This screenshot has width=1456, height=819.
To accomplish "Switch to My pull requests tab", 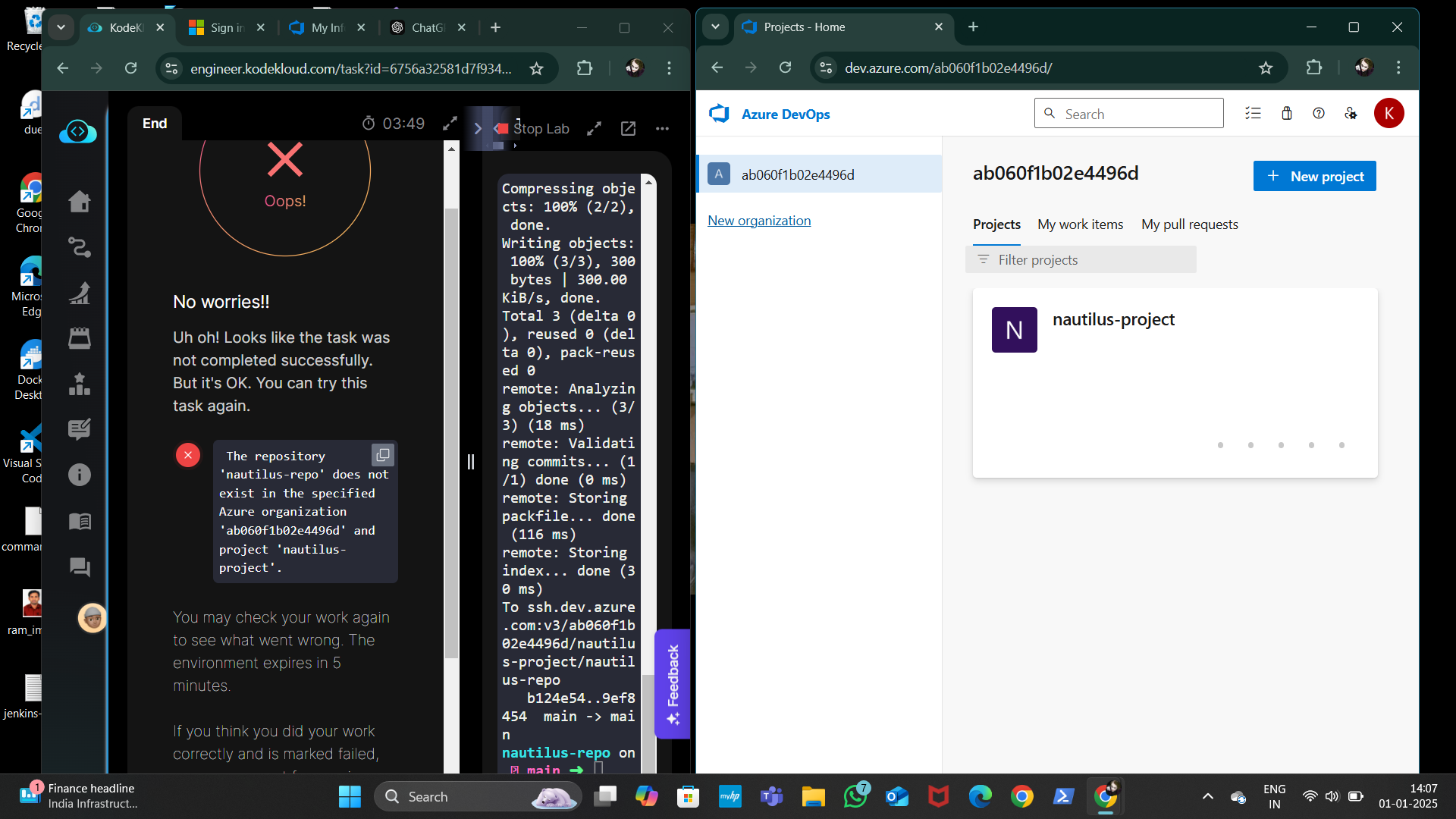I will coord(1189,224).
